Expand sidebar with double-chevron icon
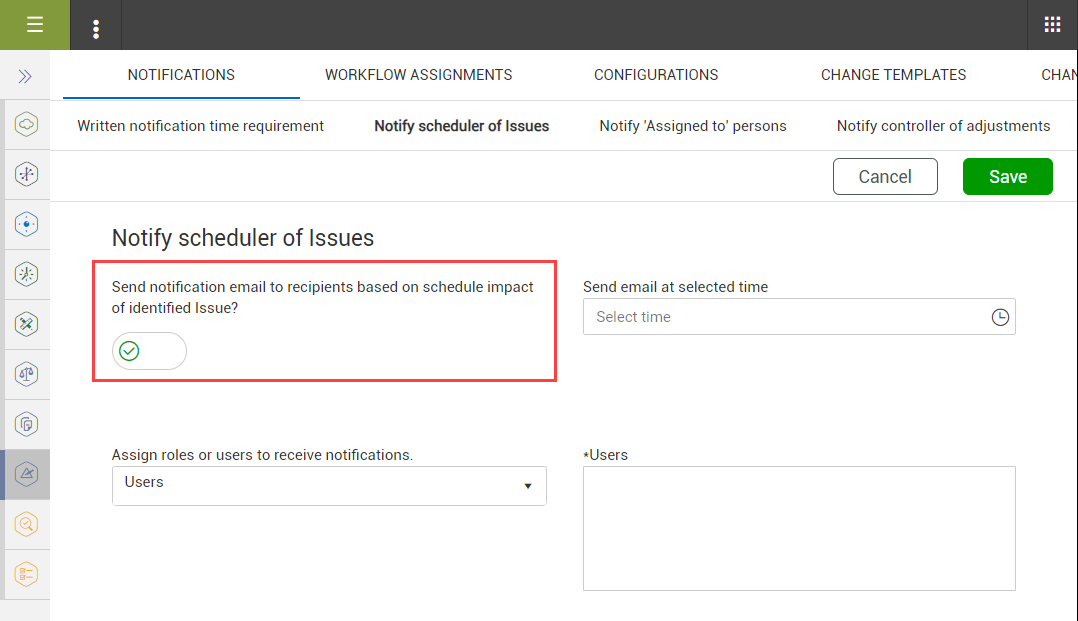The image size is (1078, 621). click(25, 76)
